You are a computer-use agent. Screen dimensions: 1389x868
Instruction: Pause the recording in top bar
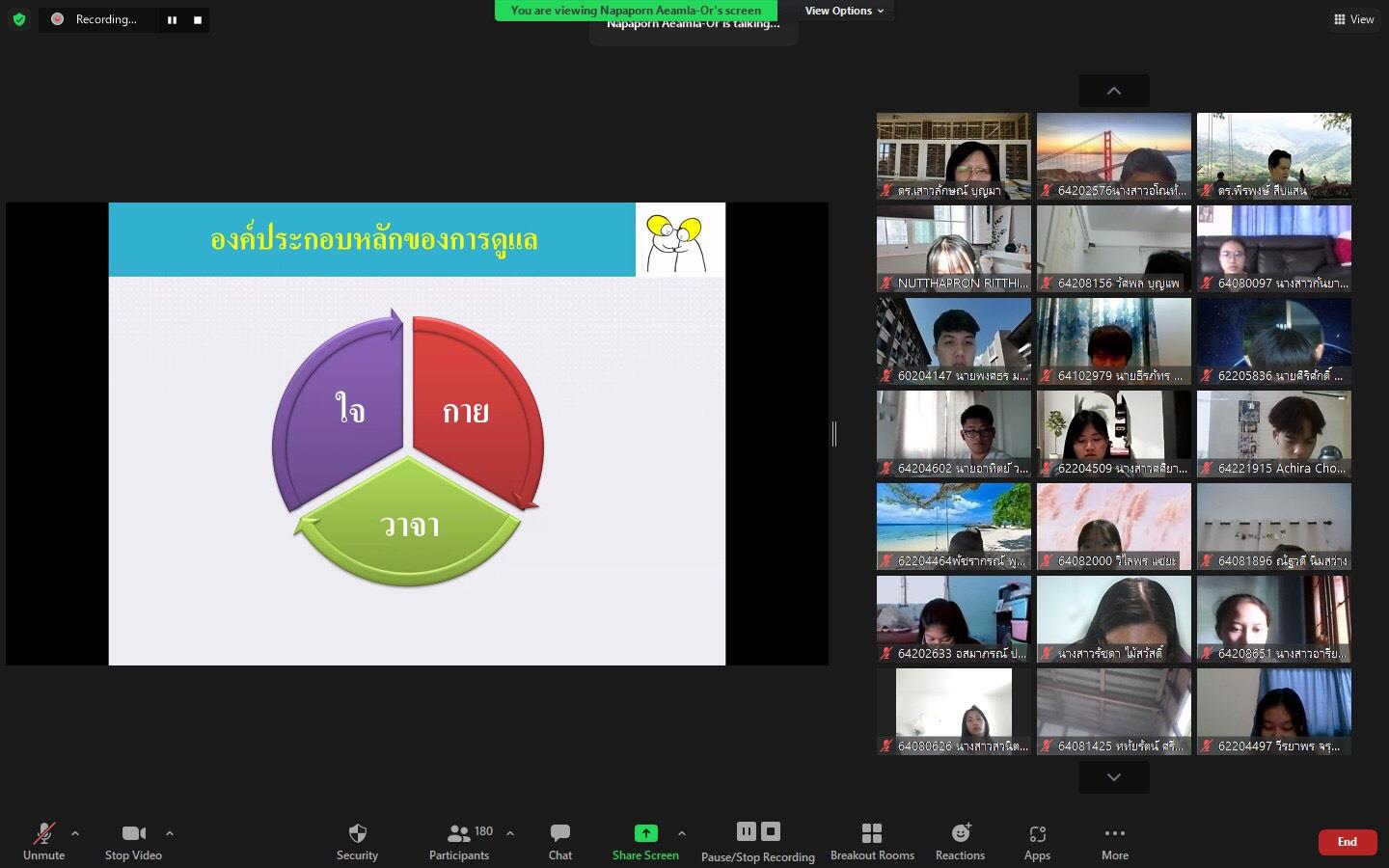tap(172, 19)
